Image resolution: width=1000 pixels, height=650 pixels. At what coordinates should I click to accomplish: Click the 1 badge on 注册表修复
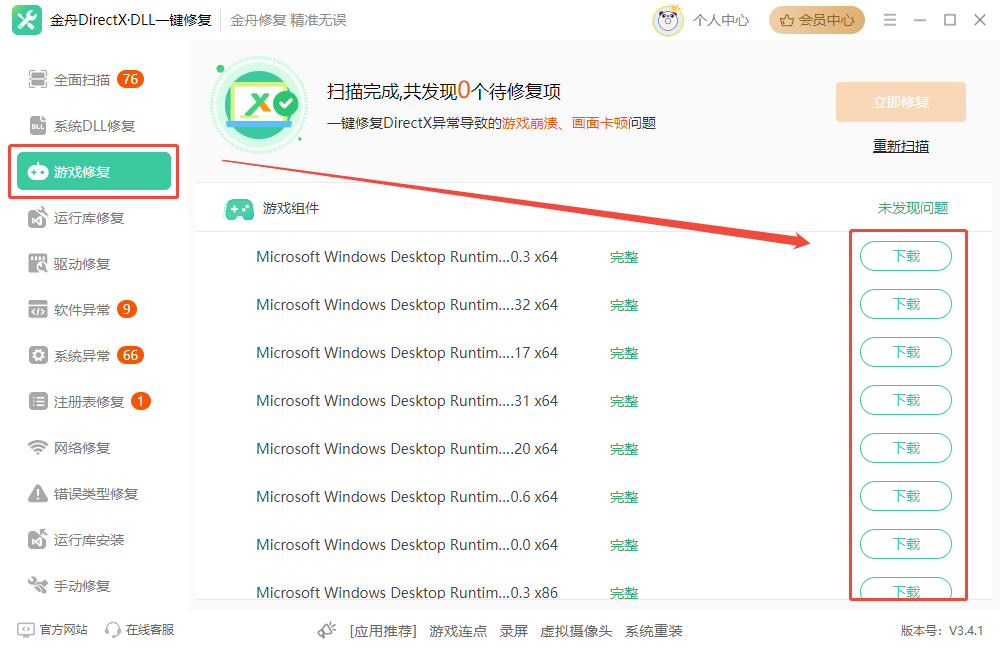click(140, 401)
